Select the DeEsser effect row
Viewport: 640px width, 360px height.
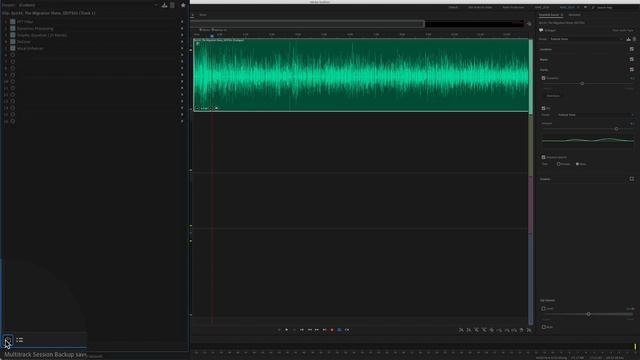tap(94, 41)
